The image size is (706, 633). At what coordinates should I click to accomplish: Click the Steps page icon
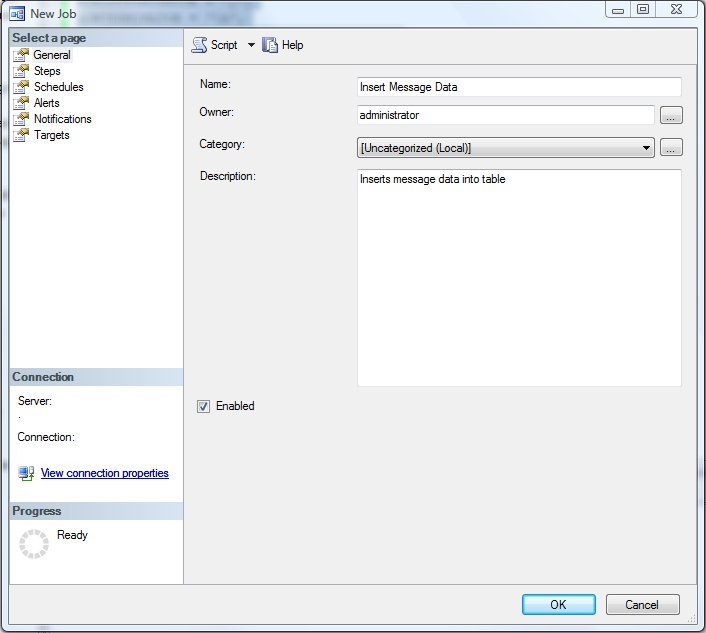(x=21, y=71)
